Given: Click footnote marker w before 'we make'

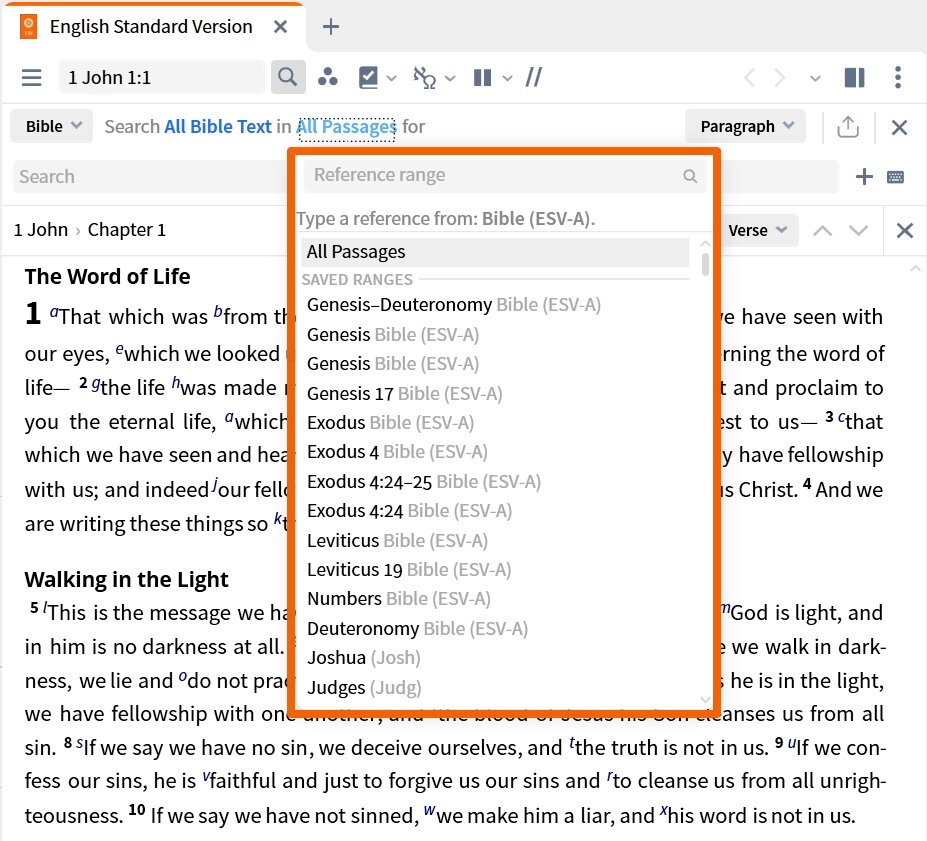Looking at the screenshot, I should (430, 810).
